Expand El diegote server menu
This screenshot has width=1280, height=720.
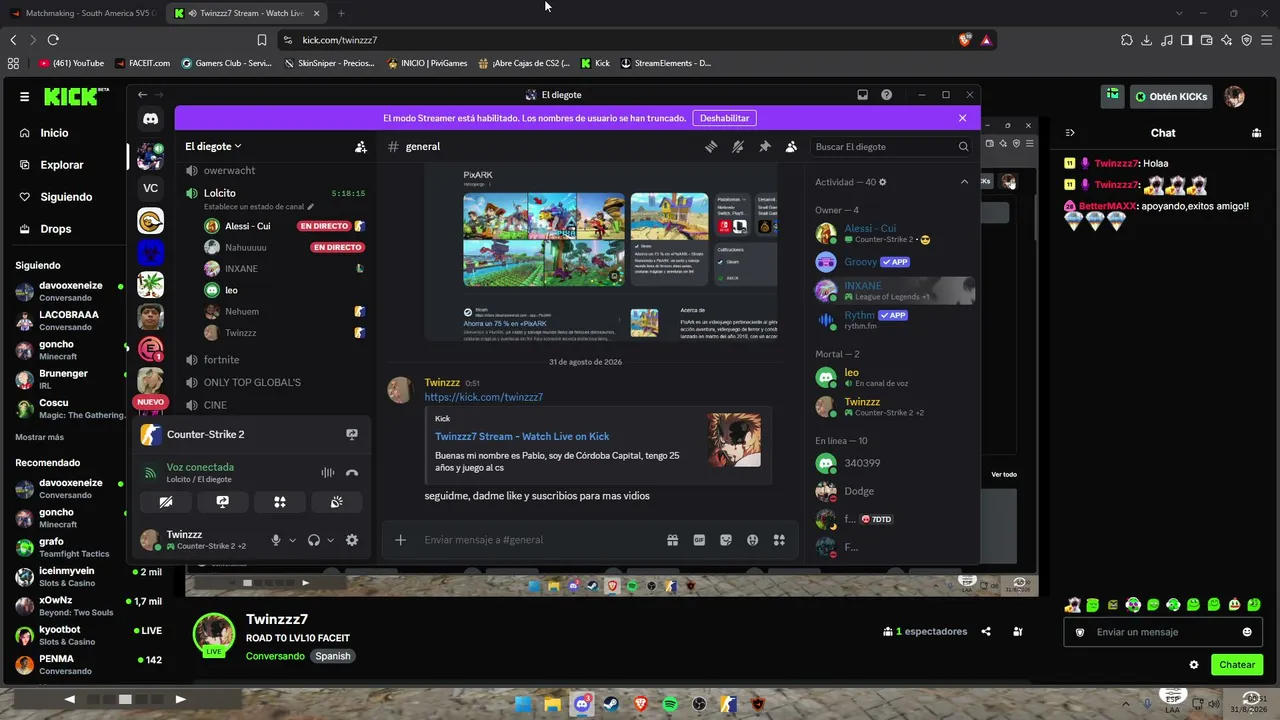tap(213, 147)
